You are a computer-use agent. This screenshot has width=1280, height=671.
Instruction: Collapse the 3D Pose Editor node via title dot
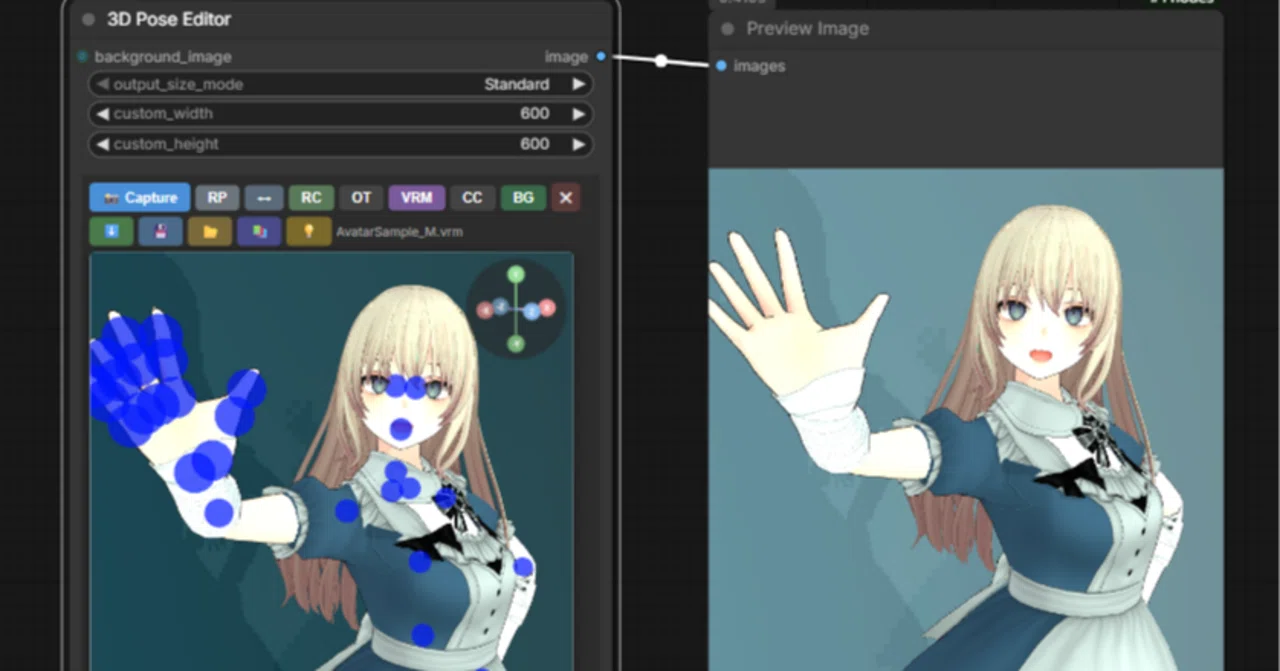88,19
